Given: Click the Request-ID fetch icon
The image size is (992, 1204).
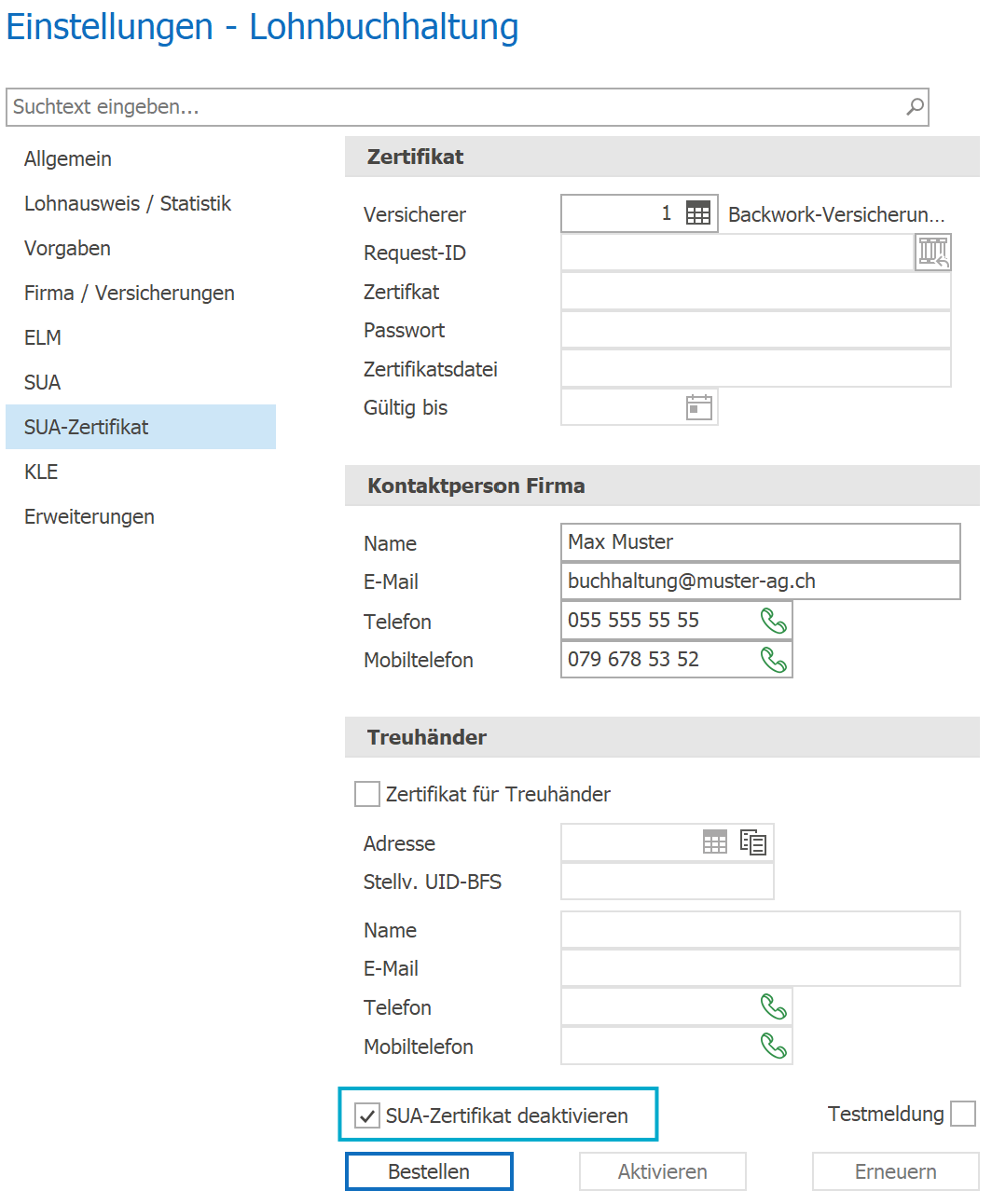Looking at the screenshot, I should tap(933, 253).
